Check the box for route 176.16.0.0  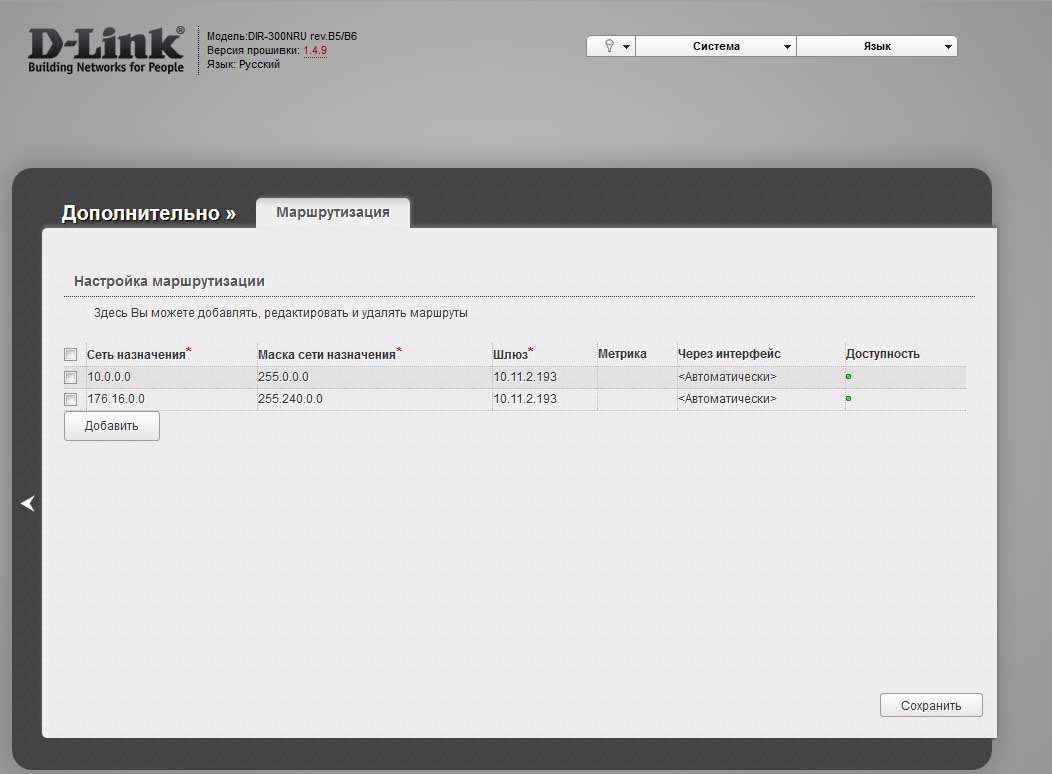(x=70, y=399)
